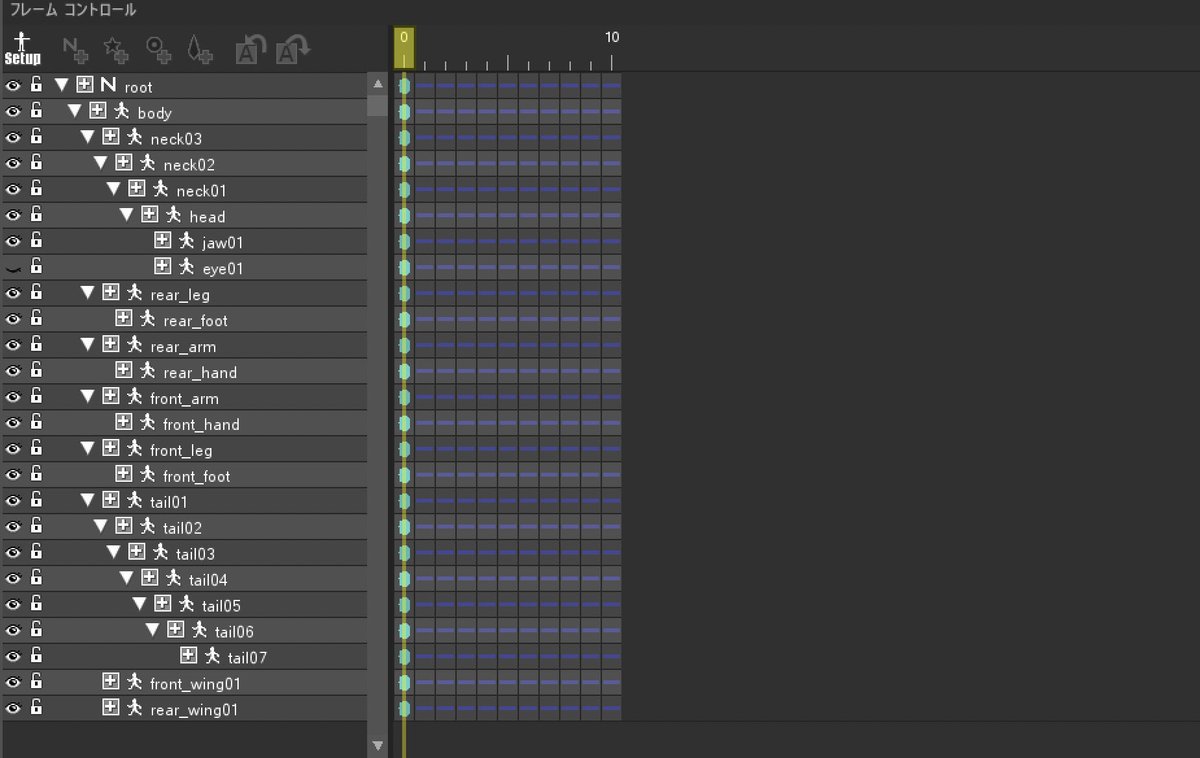
Task: Click the bone figure icon beside body
Action: coord(122,112)
